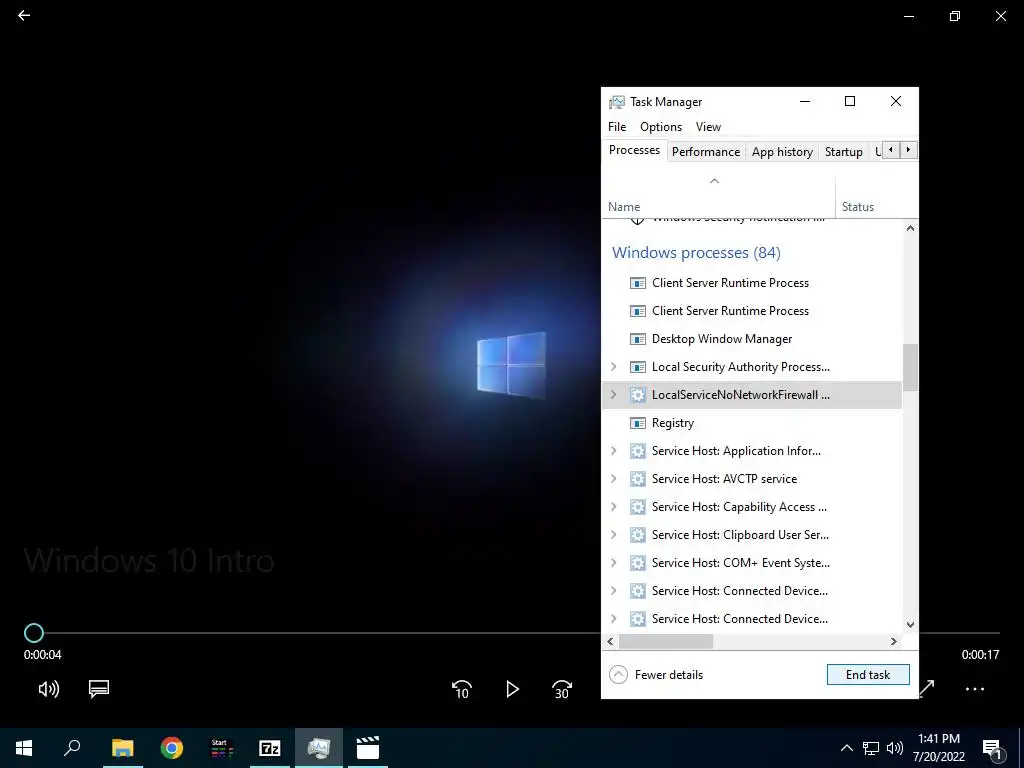1024x768 pixels.
Task: Expand Service Host: Clipboard User Service
Action: coord(613,535)
